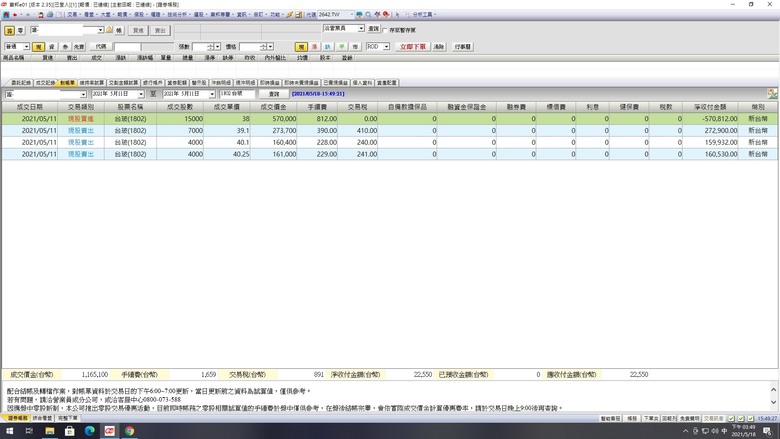The image size is (780, 439).
Task: Click the 跌 limit-down price button
Action: pyautogui.click(x=328, y=47)
